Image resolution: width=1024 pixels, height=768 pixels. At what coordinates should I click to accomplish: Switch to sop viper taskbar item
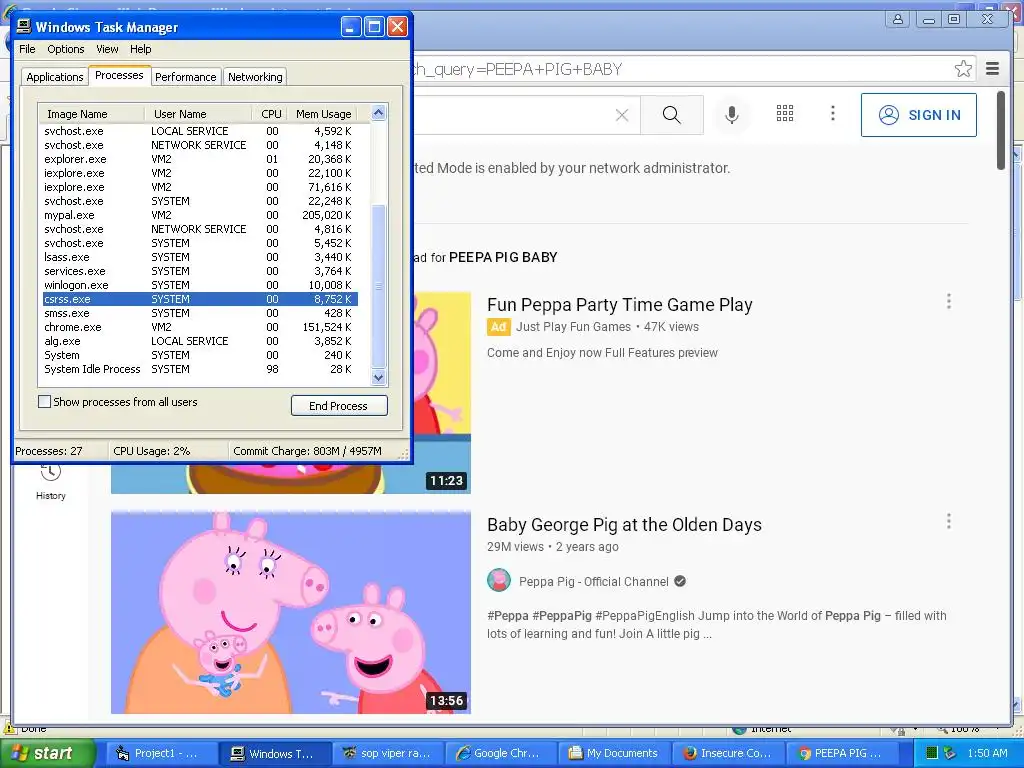click(x=387, y=753)
